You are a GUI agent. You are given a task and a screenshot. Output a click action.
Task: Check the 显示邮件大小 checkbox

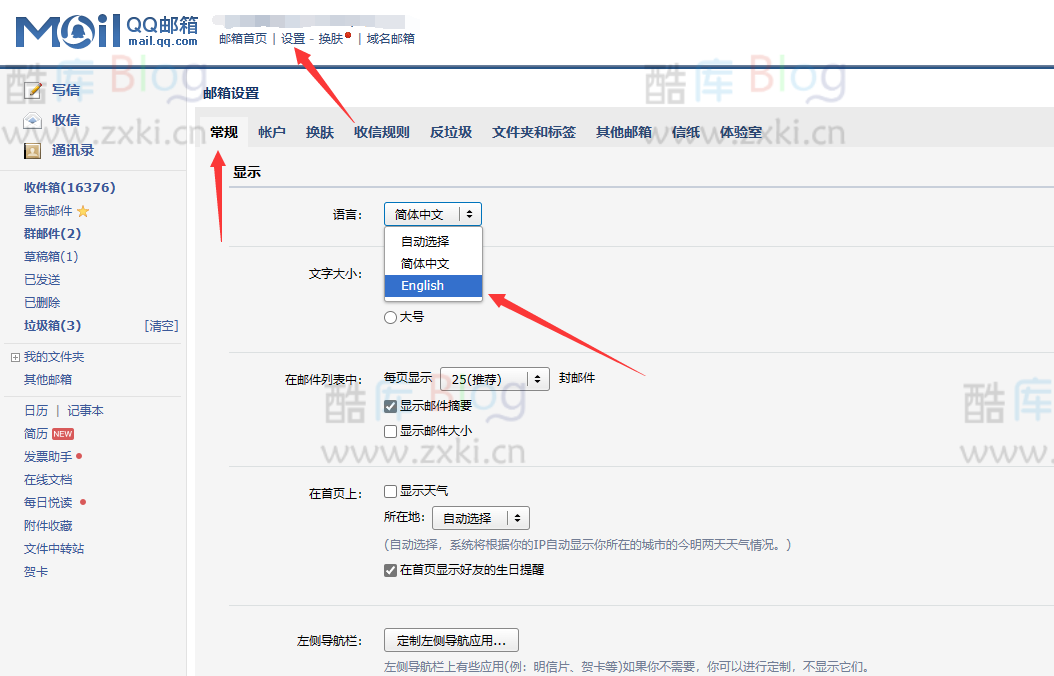click(x=390, y=430)
